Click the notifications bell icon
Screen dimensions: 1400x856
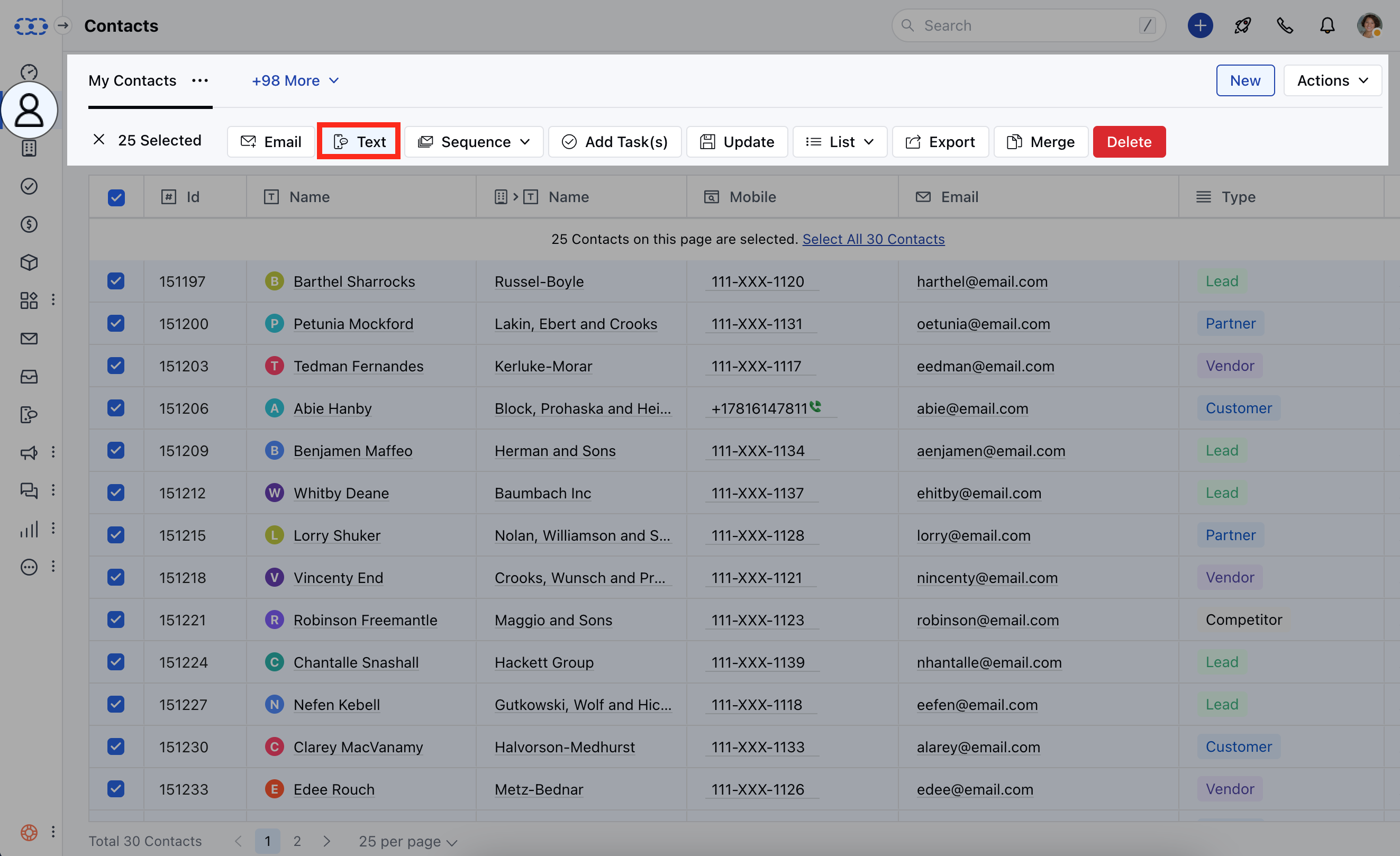click(x=1326, y=25)
